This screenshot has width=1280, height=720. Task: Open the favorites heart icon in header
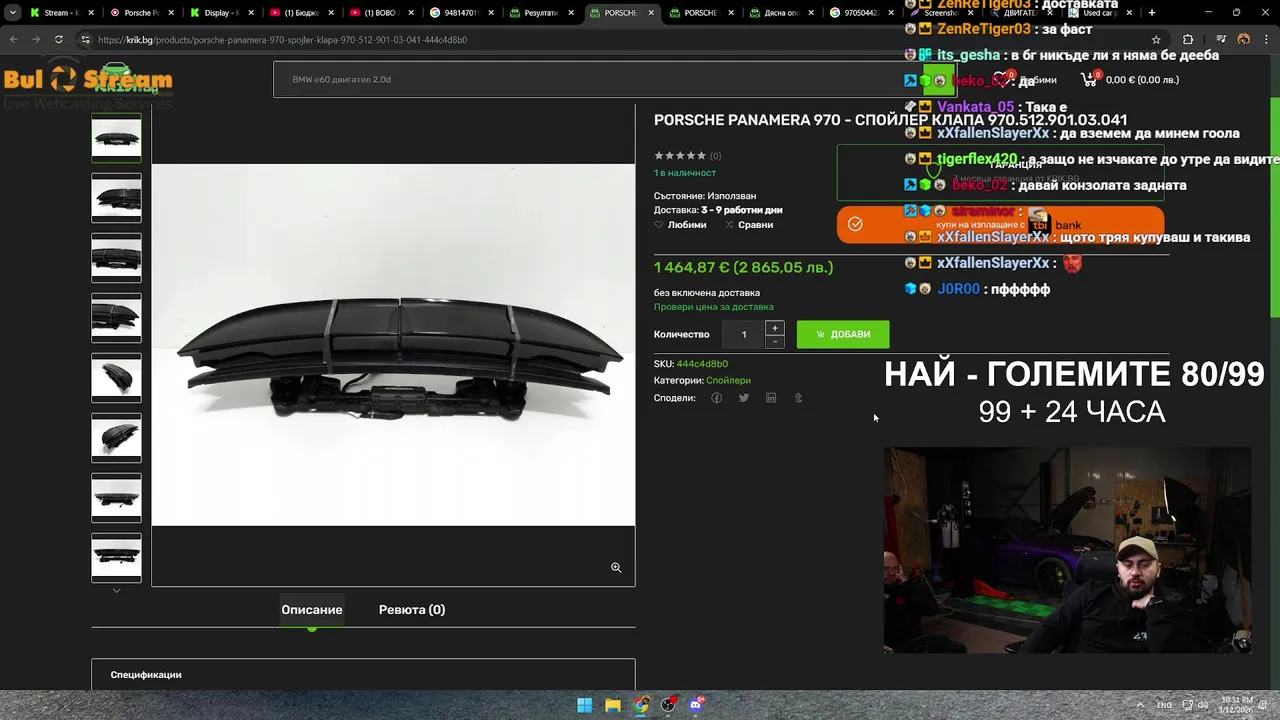click(1001, 79)
